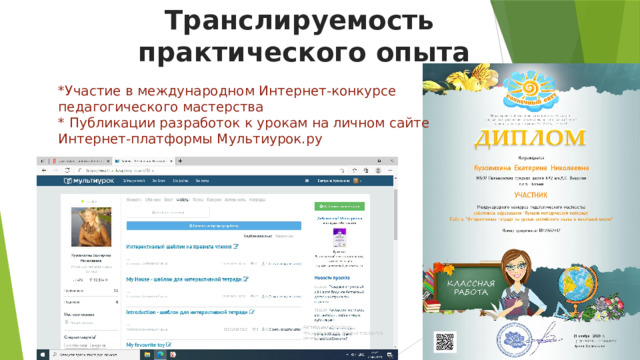Click the search field above blue button
Image resolution: width=640 pixels, height=360 pixels.
(168, 212)
